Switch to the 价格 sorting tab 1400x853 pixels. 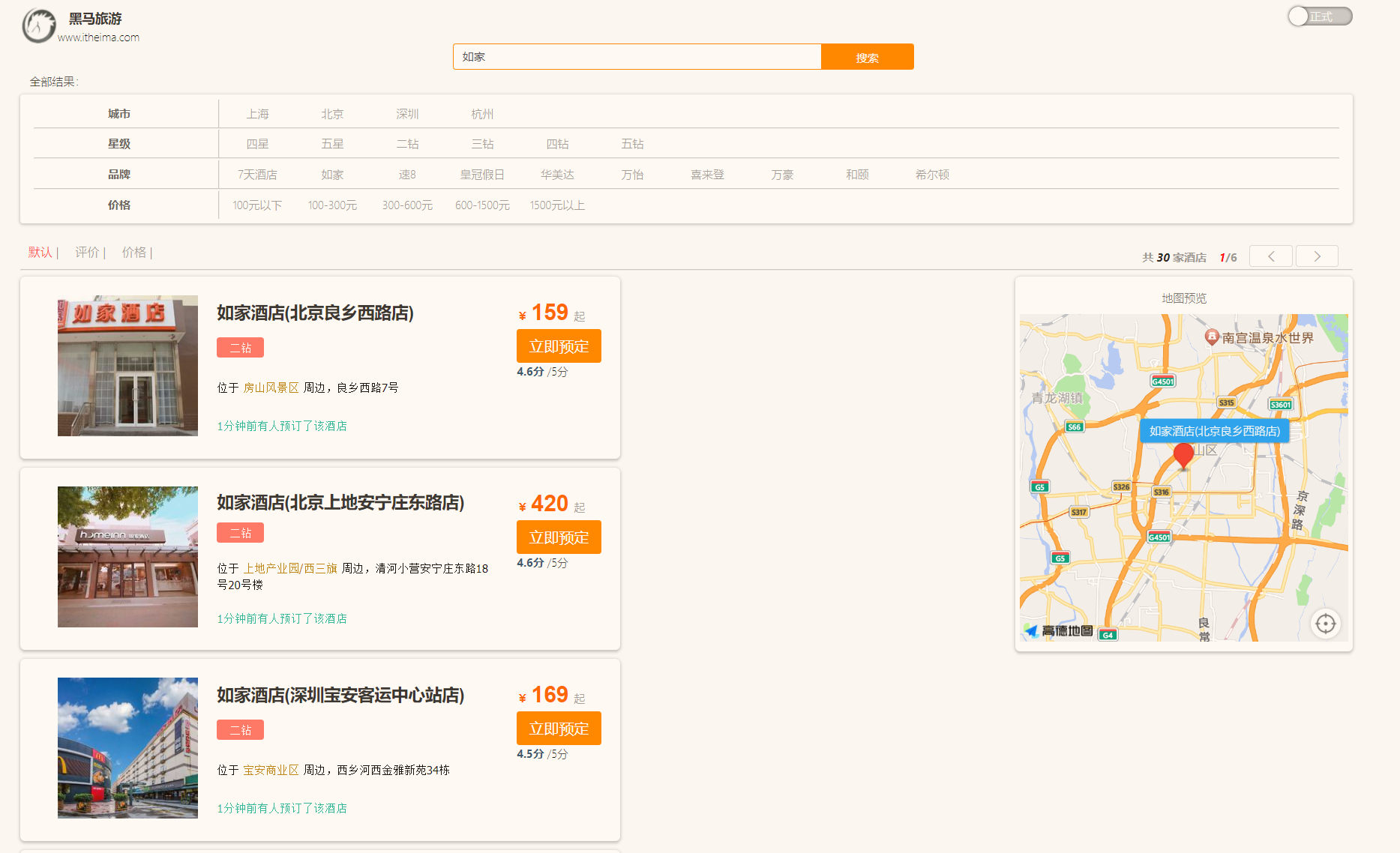pos(133,253)
